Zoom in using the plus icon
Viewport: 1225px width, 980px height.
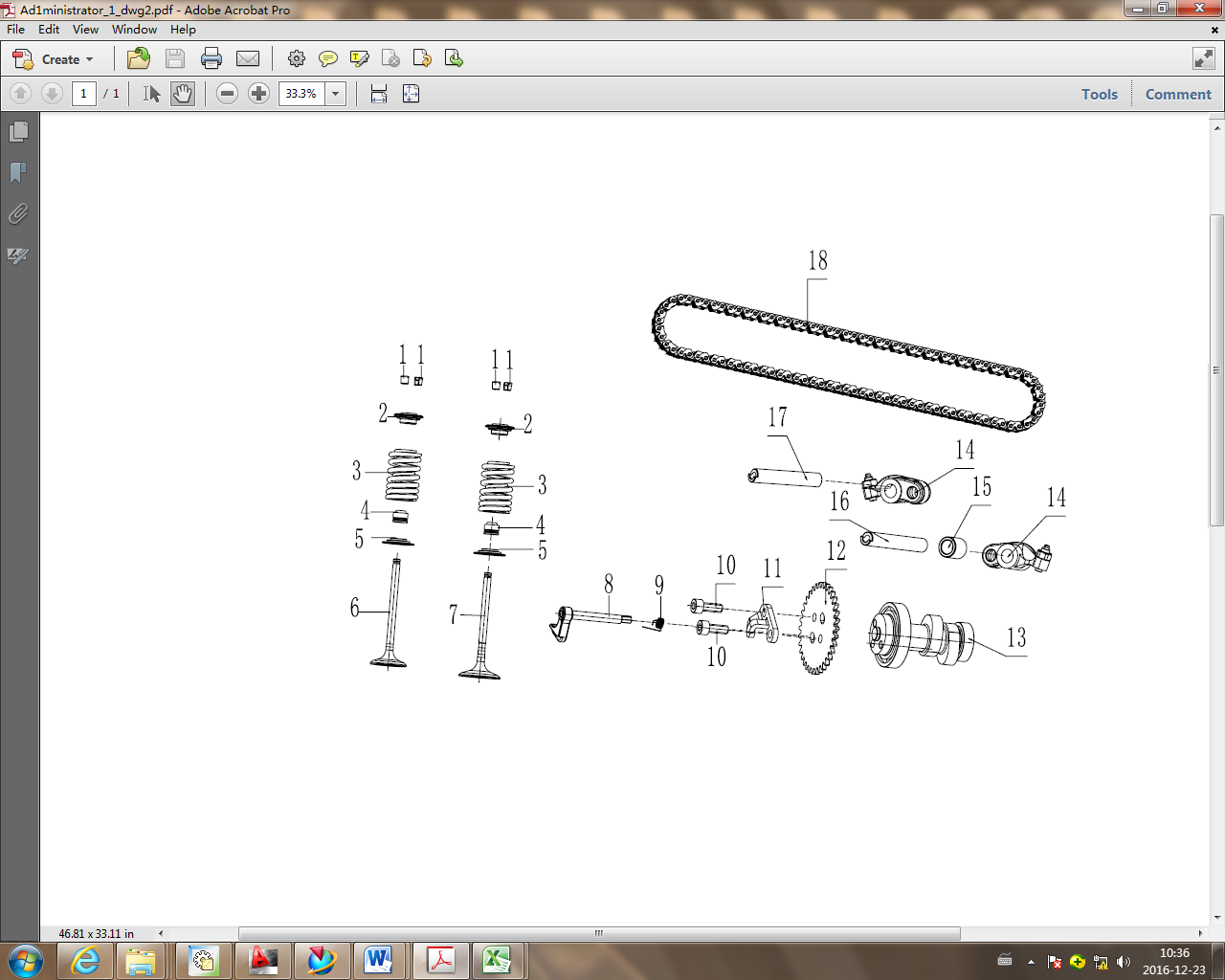[258, 94]
